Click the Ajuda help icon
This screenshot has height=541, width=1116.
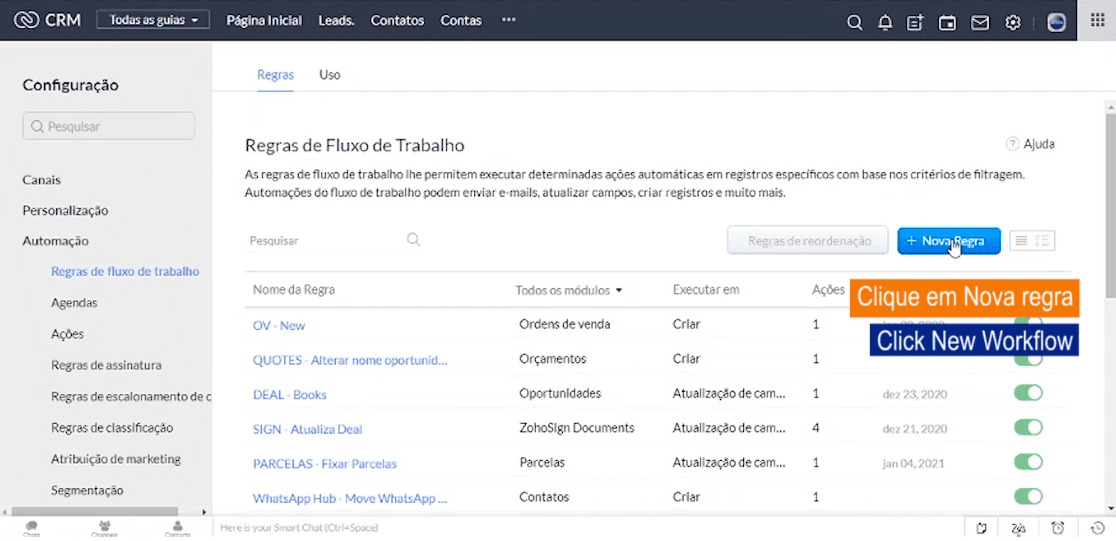click(x=1012, y=144)
